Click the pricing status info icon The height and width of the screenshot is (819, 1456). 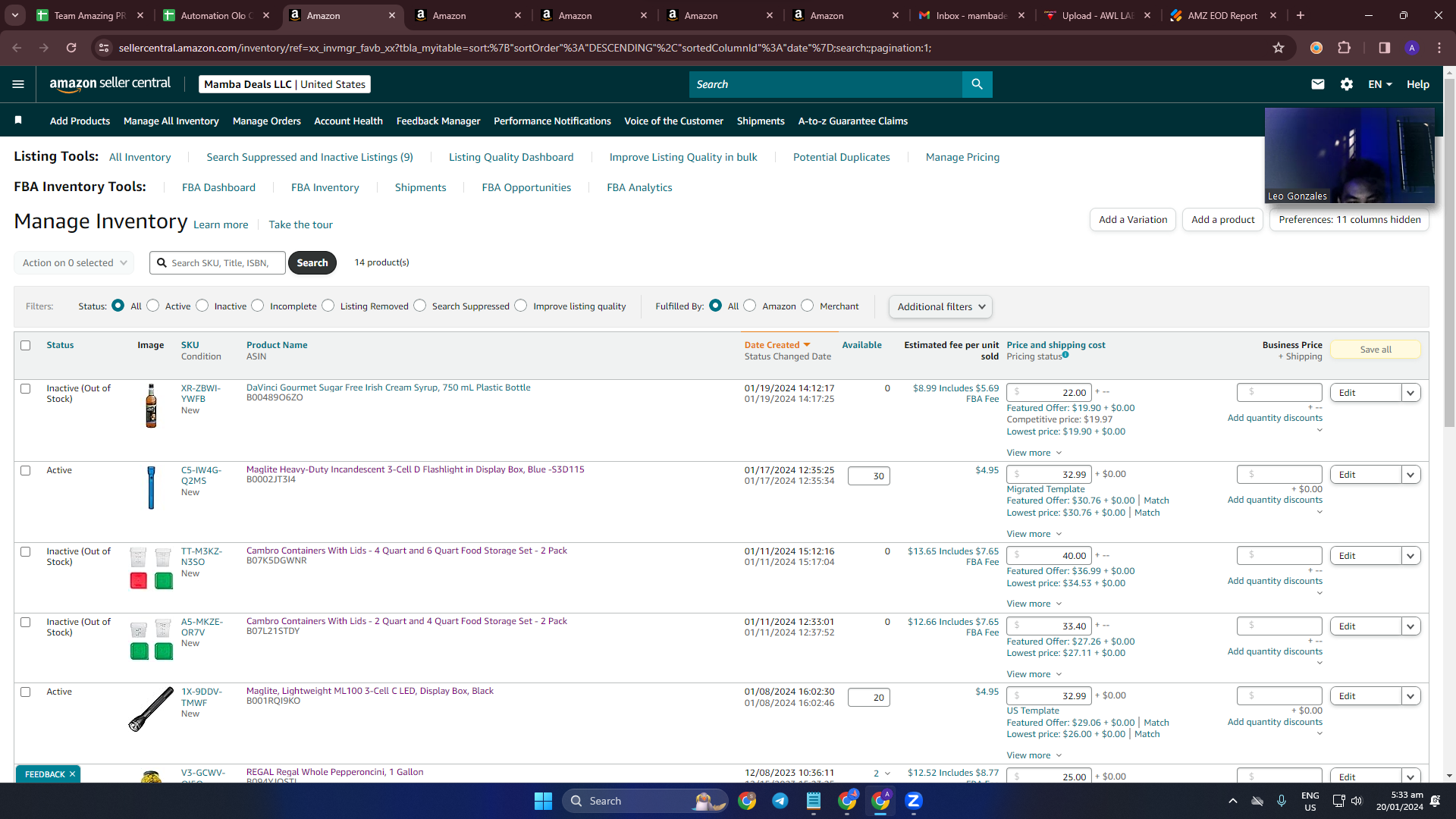pos(1065,355)
